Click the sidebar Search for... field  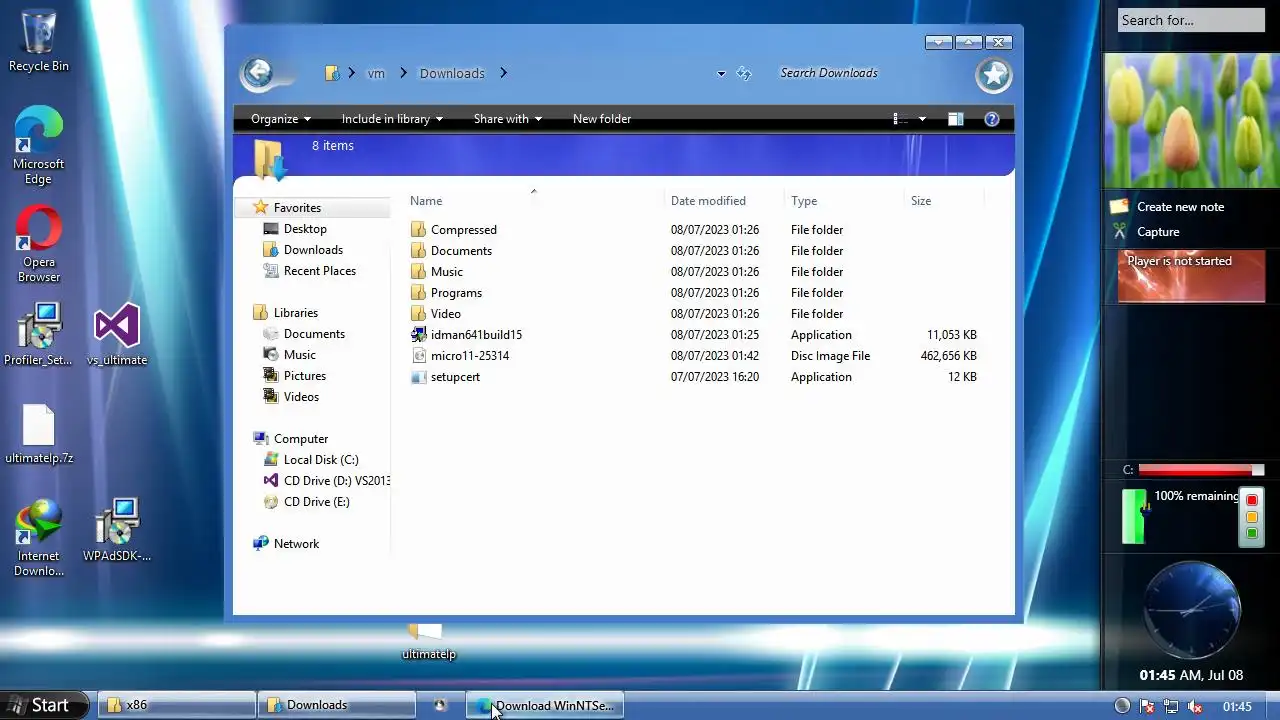(1191, 20)
